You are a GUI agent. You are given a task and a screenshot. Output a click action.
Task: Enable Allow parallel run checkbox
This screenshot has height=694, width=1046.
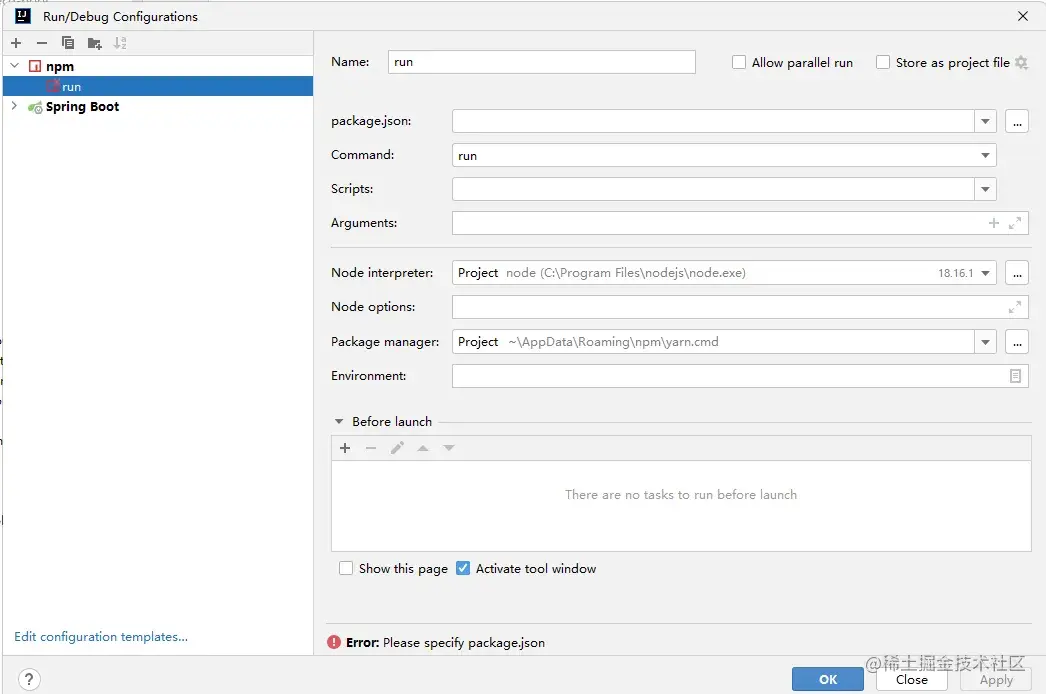(738, 62)
